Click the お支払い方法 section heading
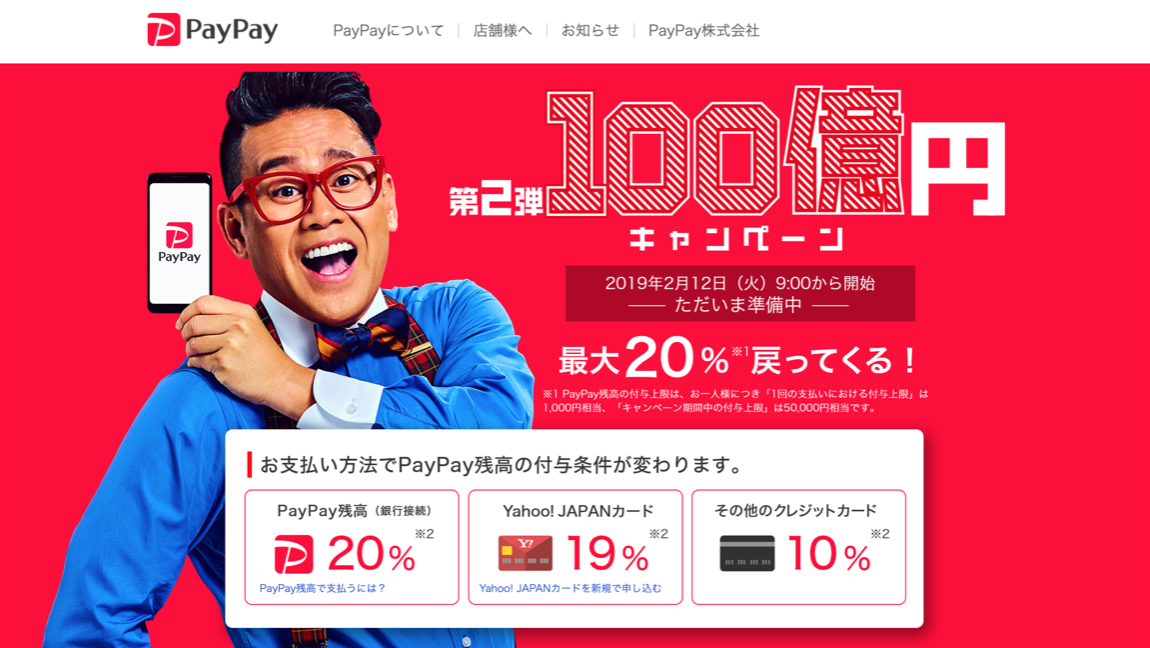 (501, 465)
